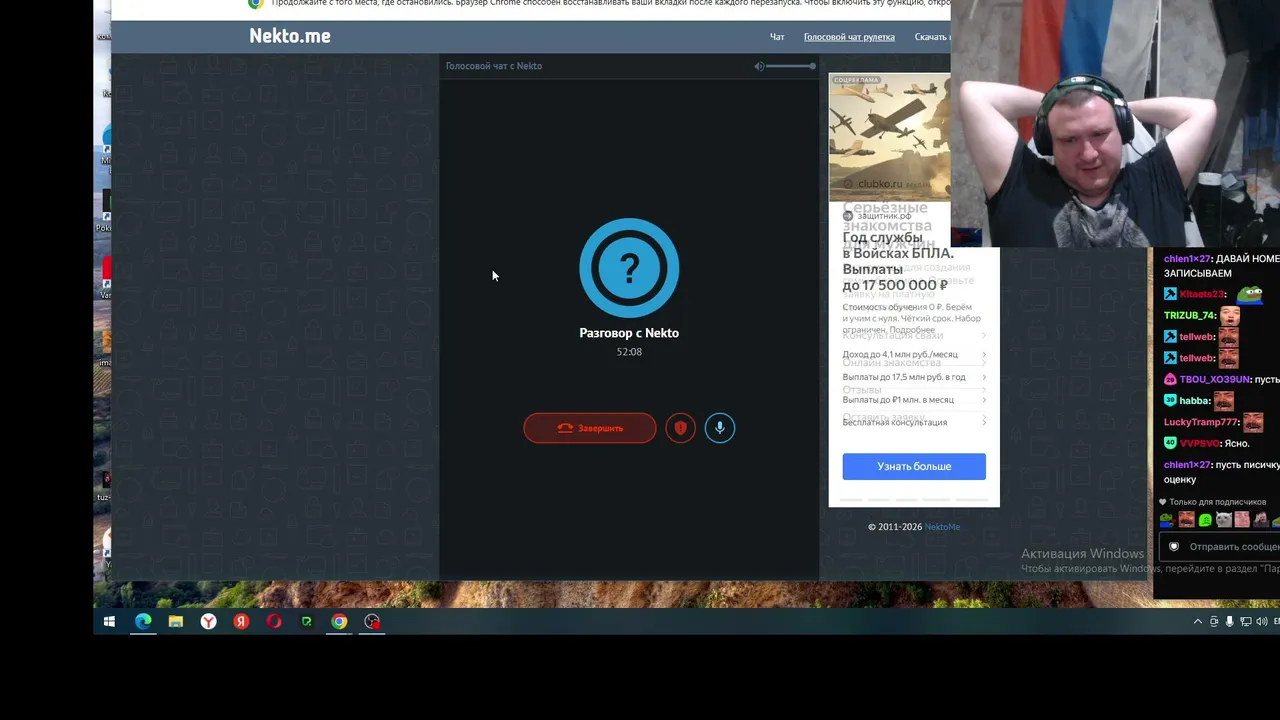1280x720 pixels.
Task: Open the NektoMe footer link
Action: pyautogui.click(x=942, y=527)
